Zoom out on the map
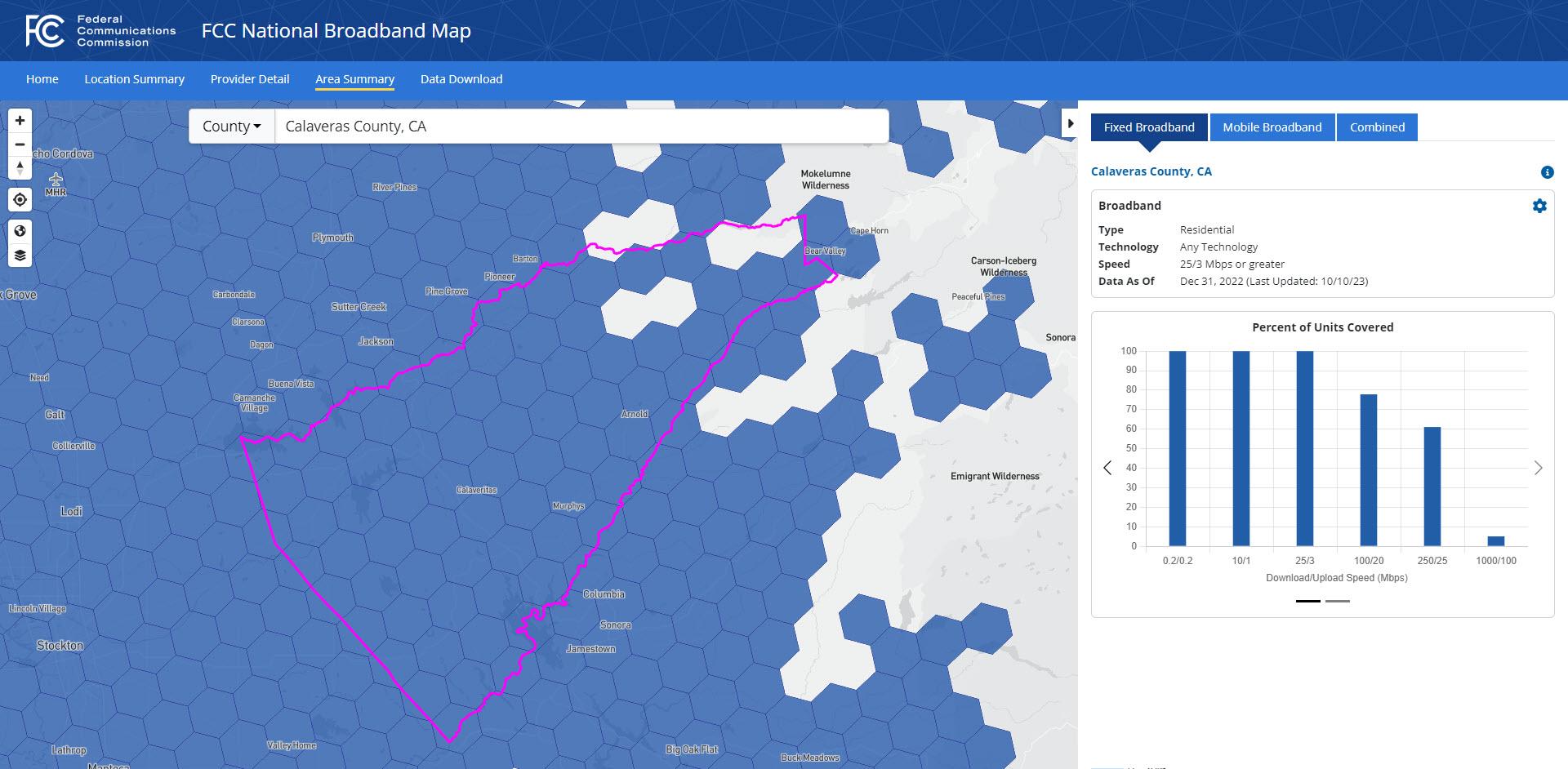Image resolution: width=1568 pixels, height=769 pixels. [x=20, y=144]
